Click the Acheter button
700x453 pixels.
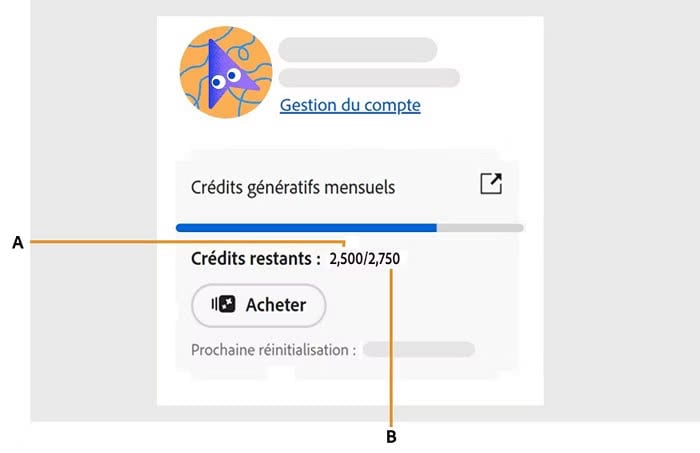pos(258,305)
